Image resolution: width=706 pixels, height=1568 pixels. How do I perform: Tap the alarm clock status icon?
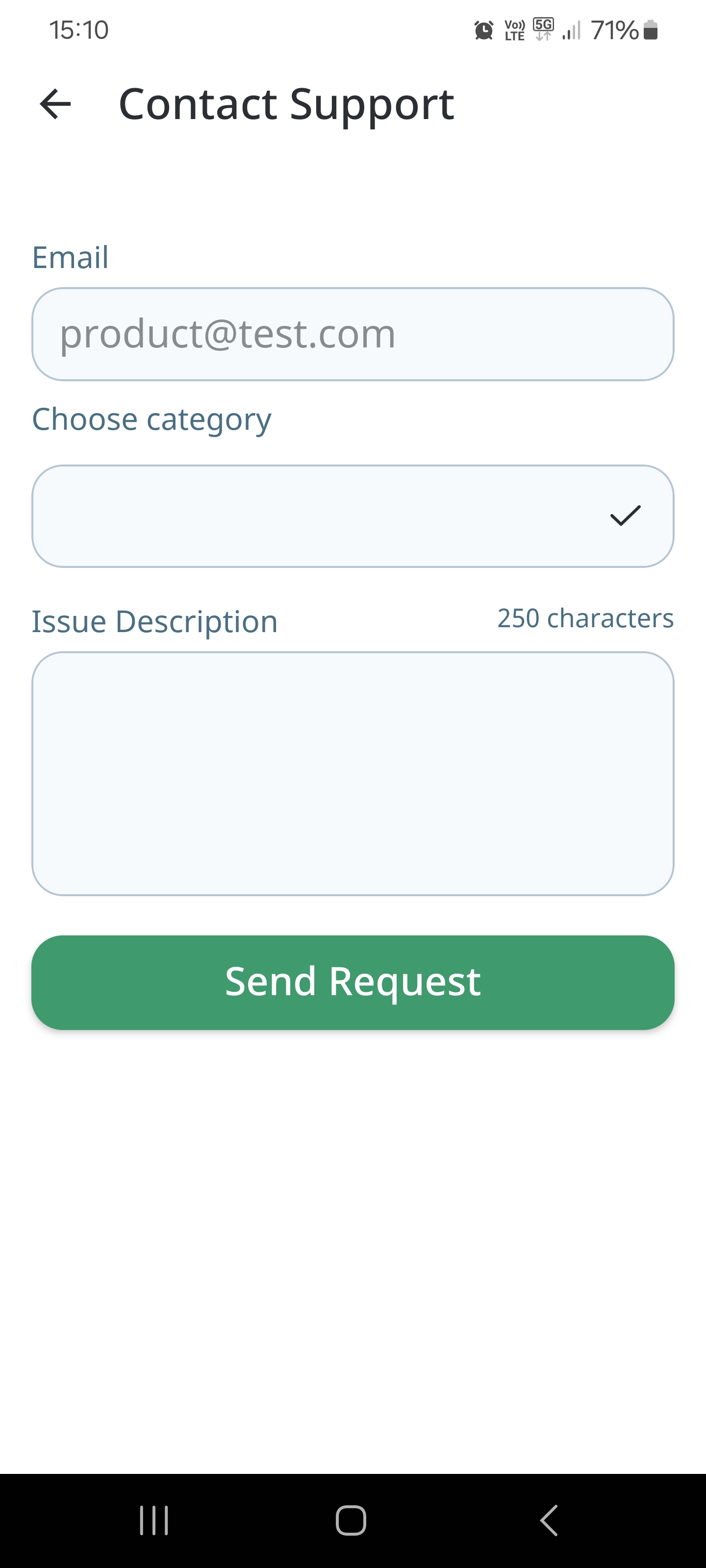pos(484,30)
